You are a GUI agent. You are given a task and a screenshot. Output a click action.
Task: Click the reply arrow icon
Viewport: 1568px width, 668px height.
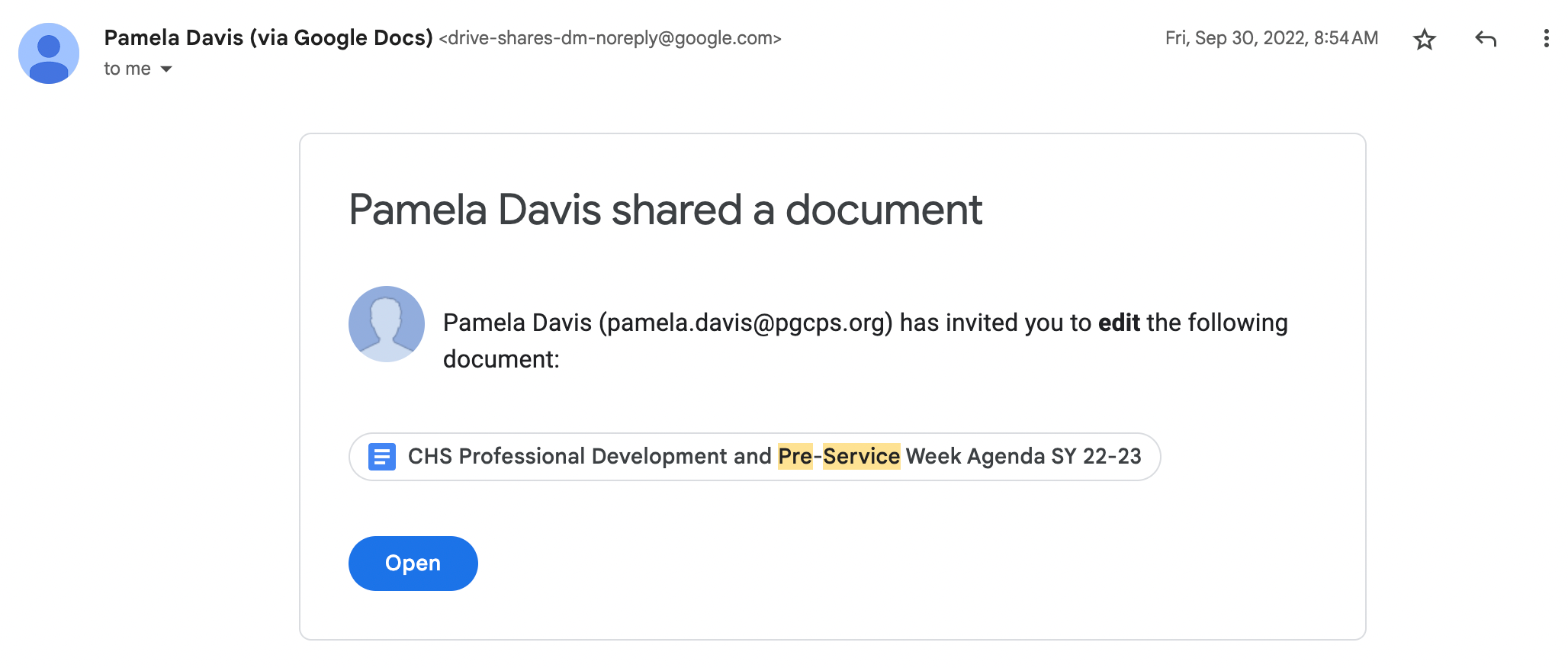tap(1486, 39)
